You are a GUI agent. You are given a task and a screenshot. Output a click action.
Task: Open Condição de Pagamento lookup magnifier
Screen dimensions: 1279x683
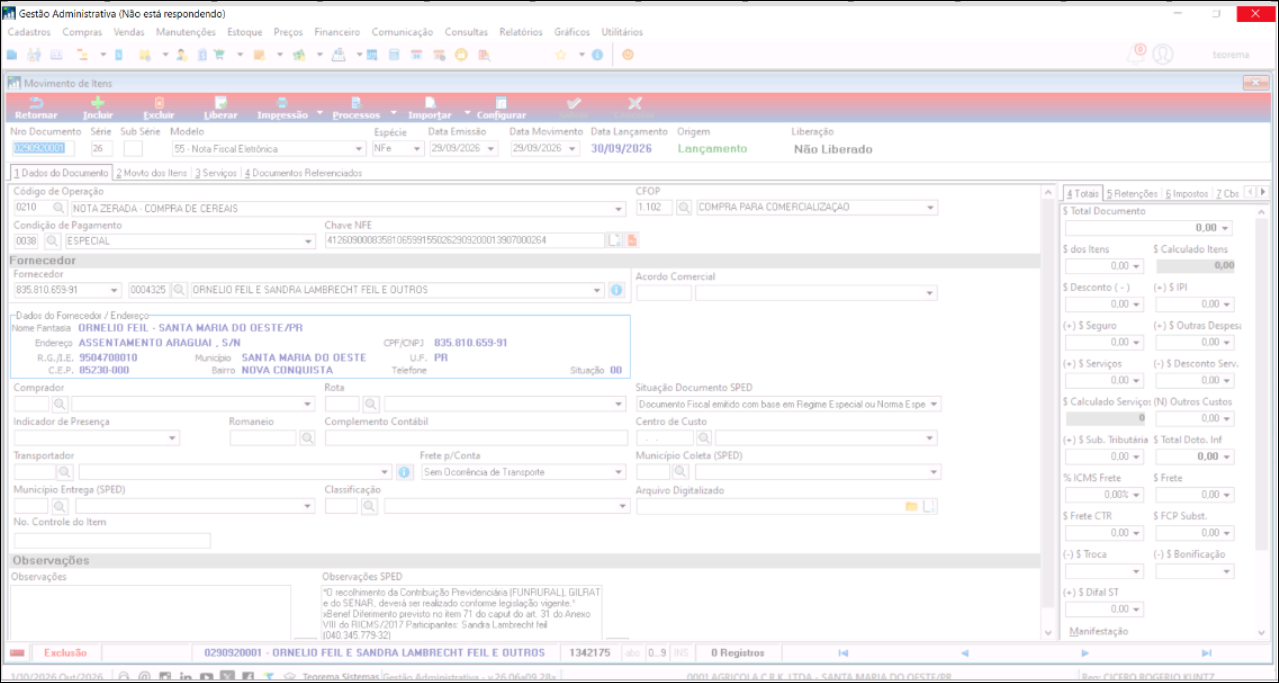point(52,241)
